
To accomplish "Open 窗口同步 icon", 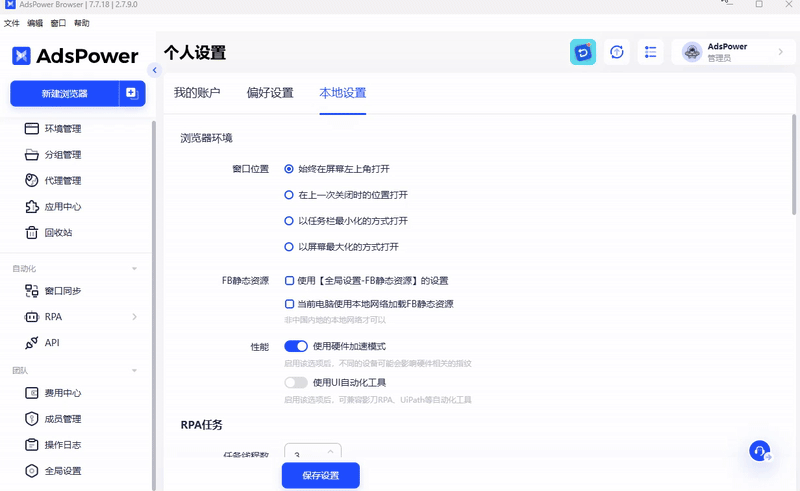I will pos(32,291).
